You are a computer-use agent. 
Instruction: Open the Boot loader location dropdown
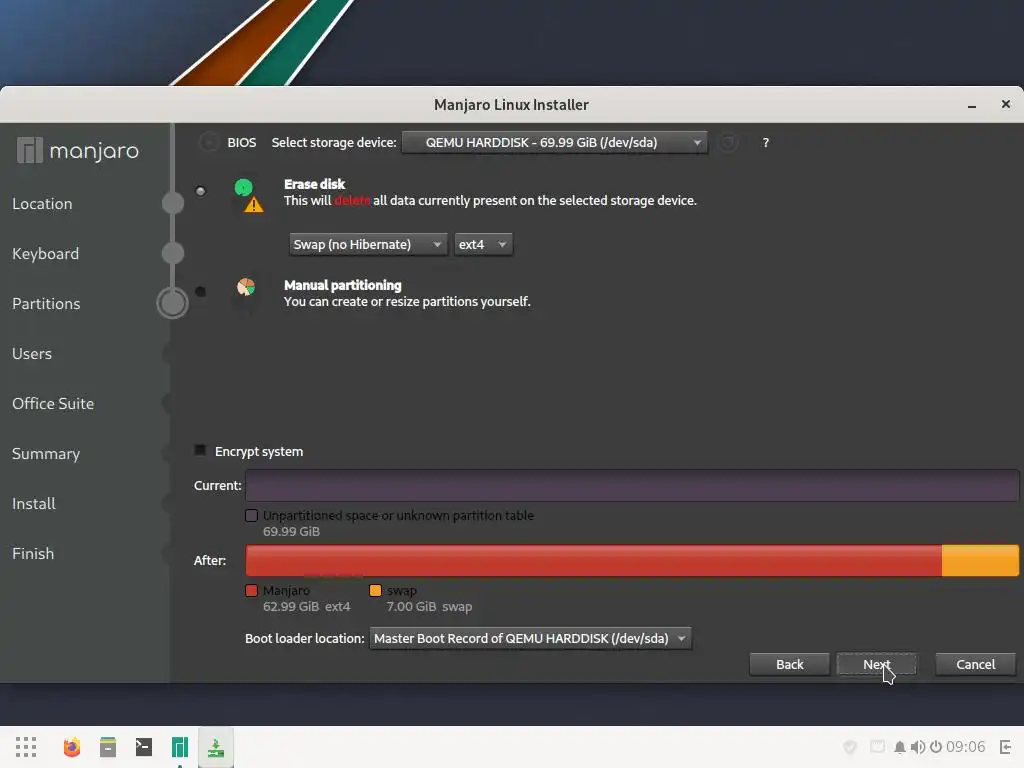530,638
